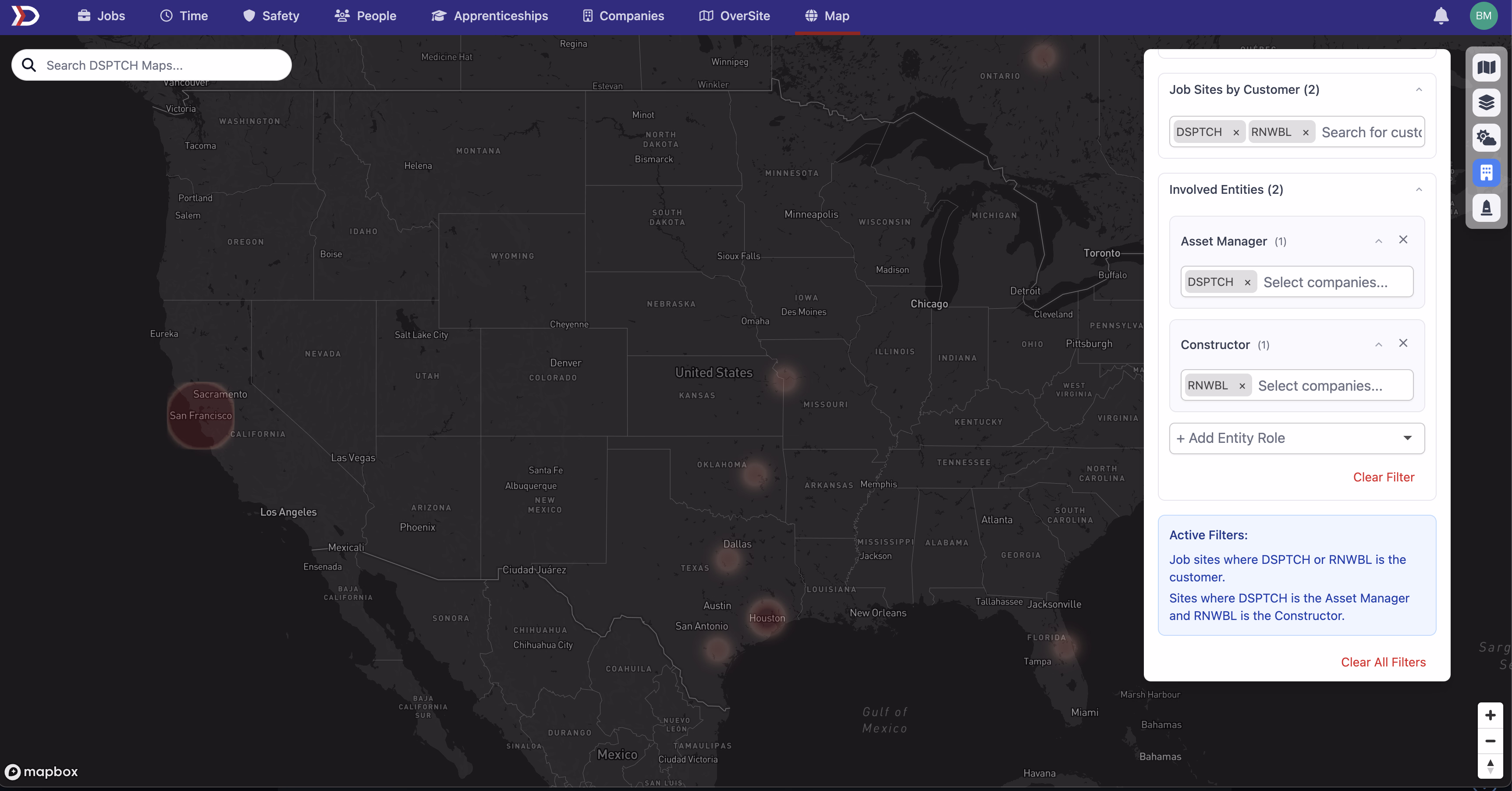This screenshot has height=791, width=1512.
Task: Click the Oklahoma heat marker
Action: (x=755, y=474)
